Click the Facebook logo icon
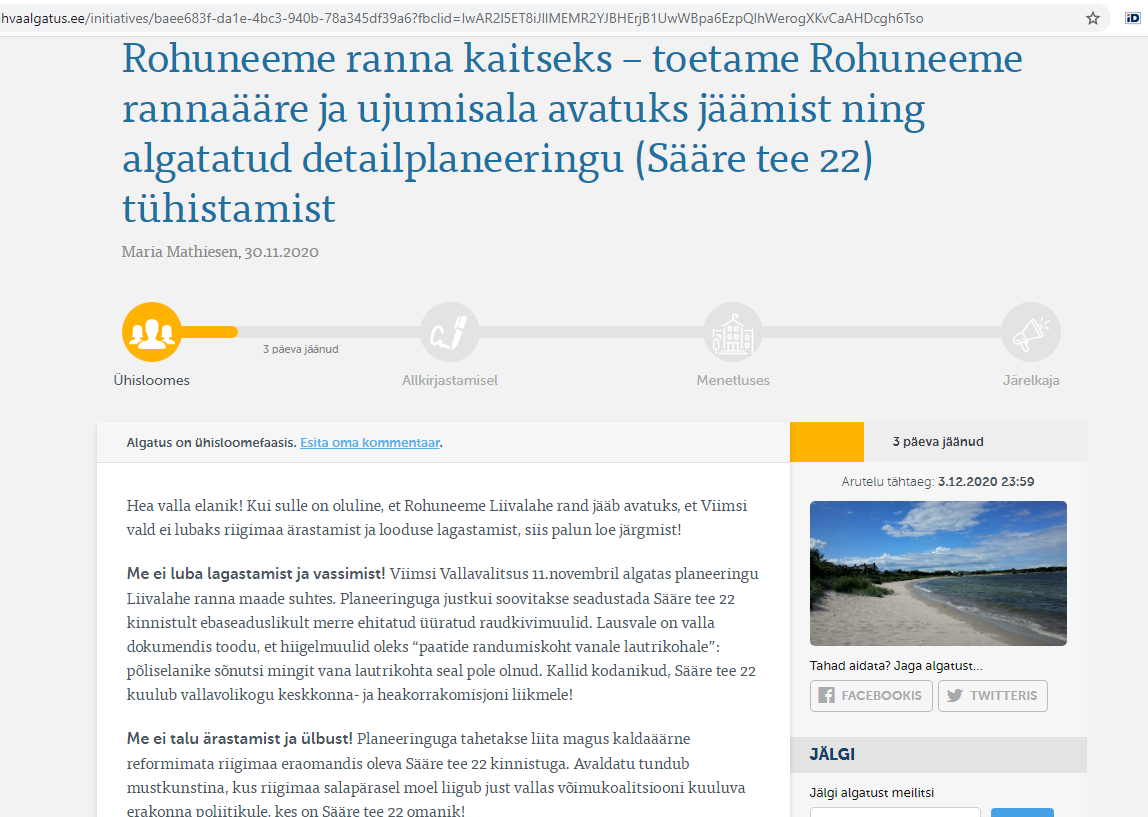The width and height of the screenshot is (1148, 817). click(827, 695)
